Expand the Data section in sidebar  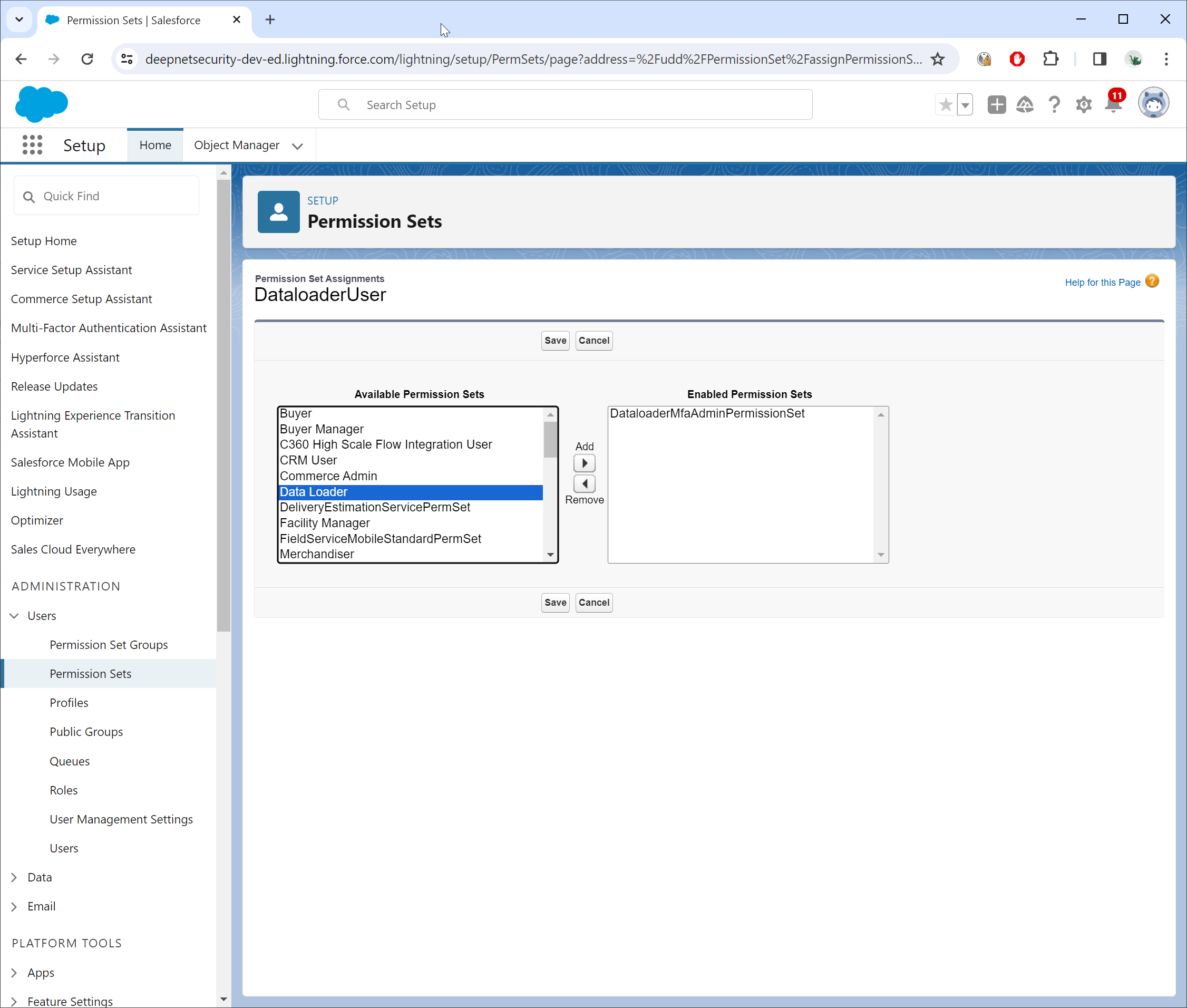point(14,877)
